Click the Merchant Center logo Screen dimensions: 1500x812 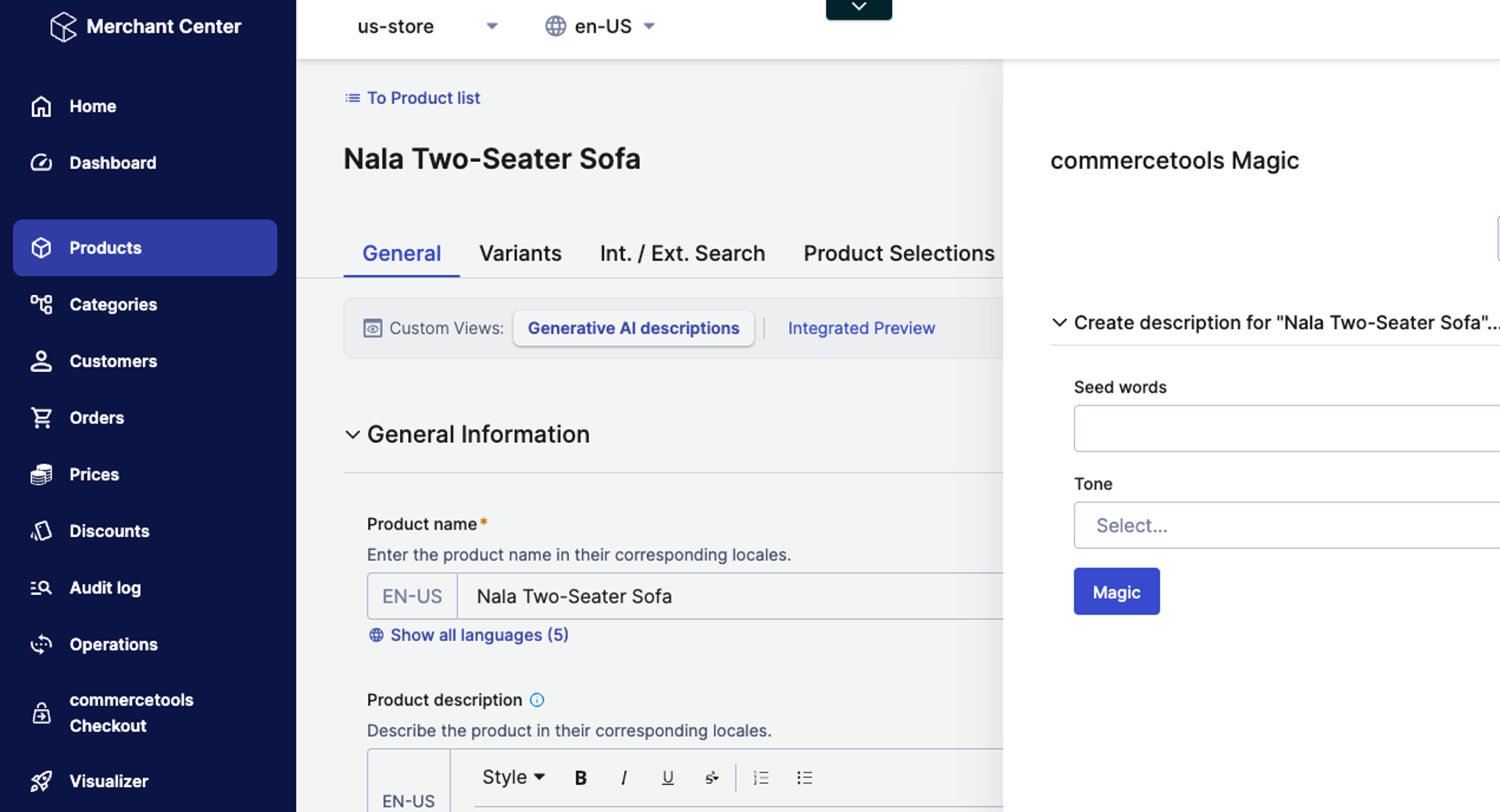64,27
